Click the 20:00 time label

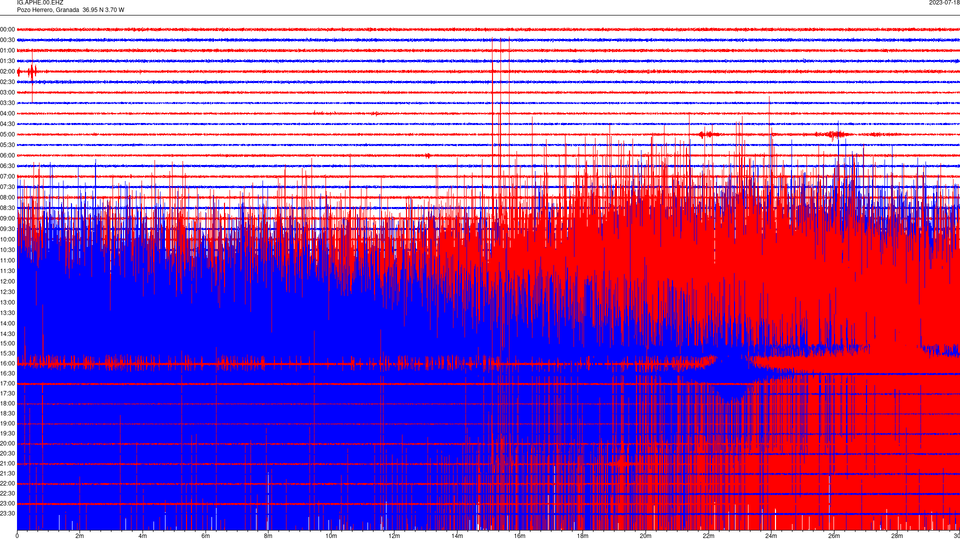(7, 444)
